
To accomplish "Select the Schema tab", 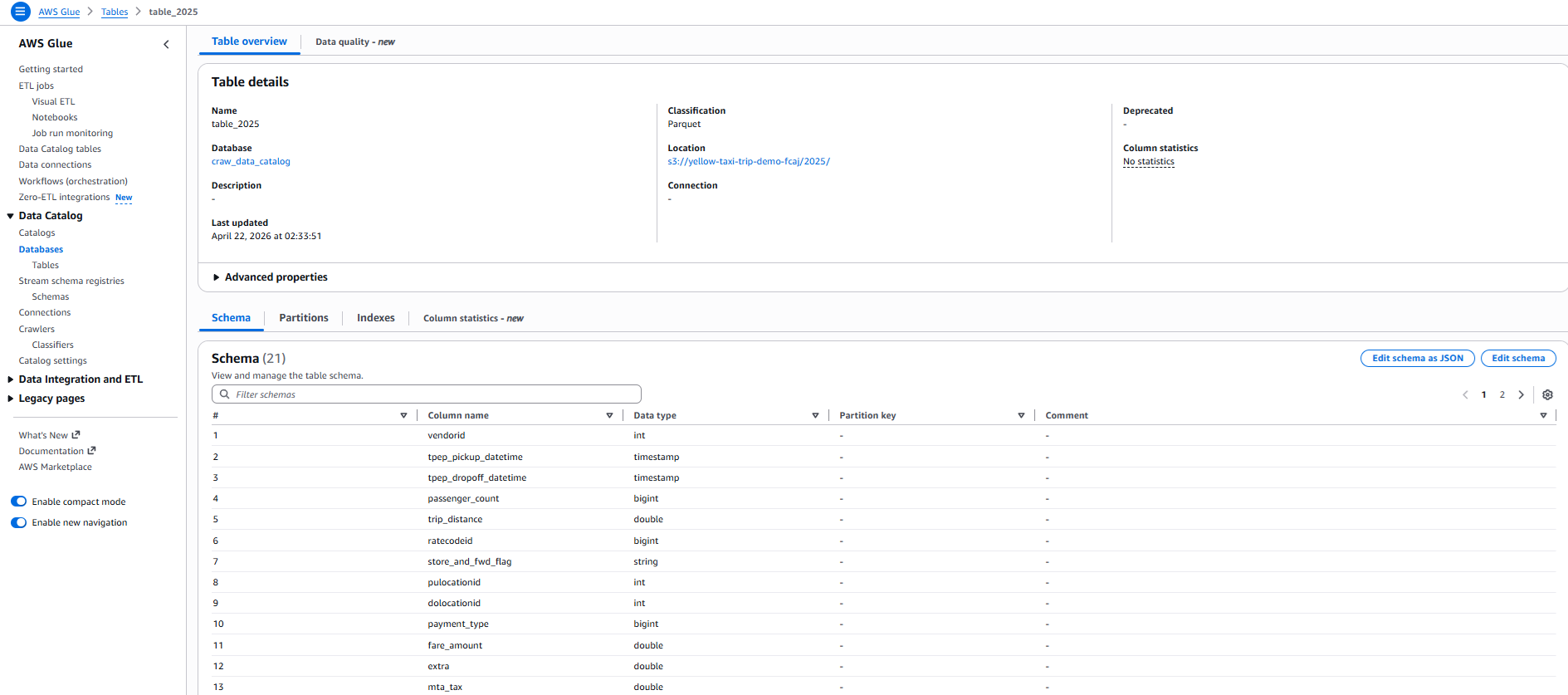I will tap(231, 318).
